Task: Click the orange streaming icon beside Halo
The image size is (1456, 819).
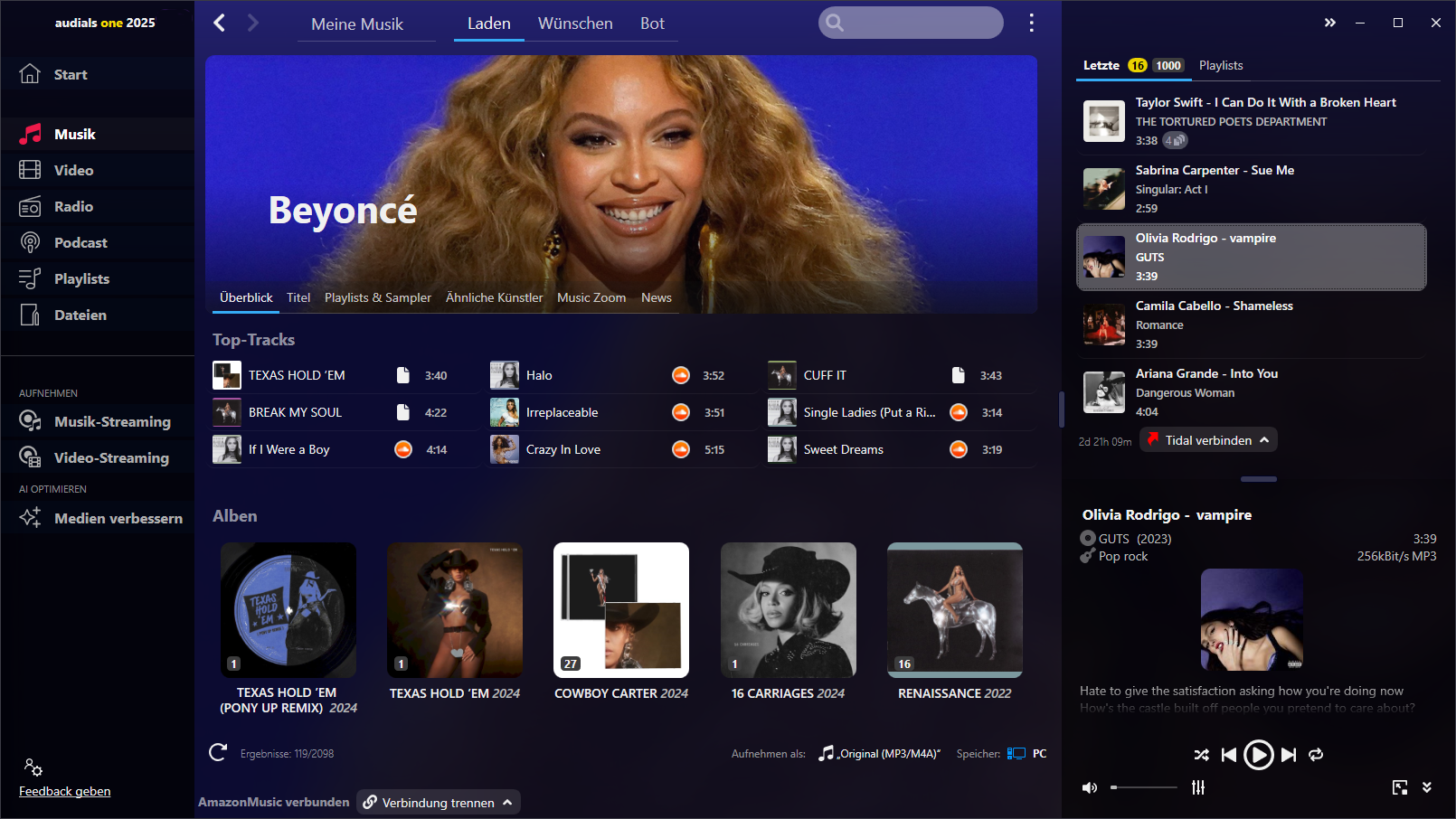Action: (x=681, y=375)
